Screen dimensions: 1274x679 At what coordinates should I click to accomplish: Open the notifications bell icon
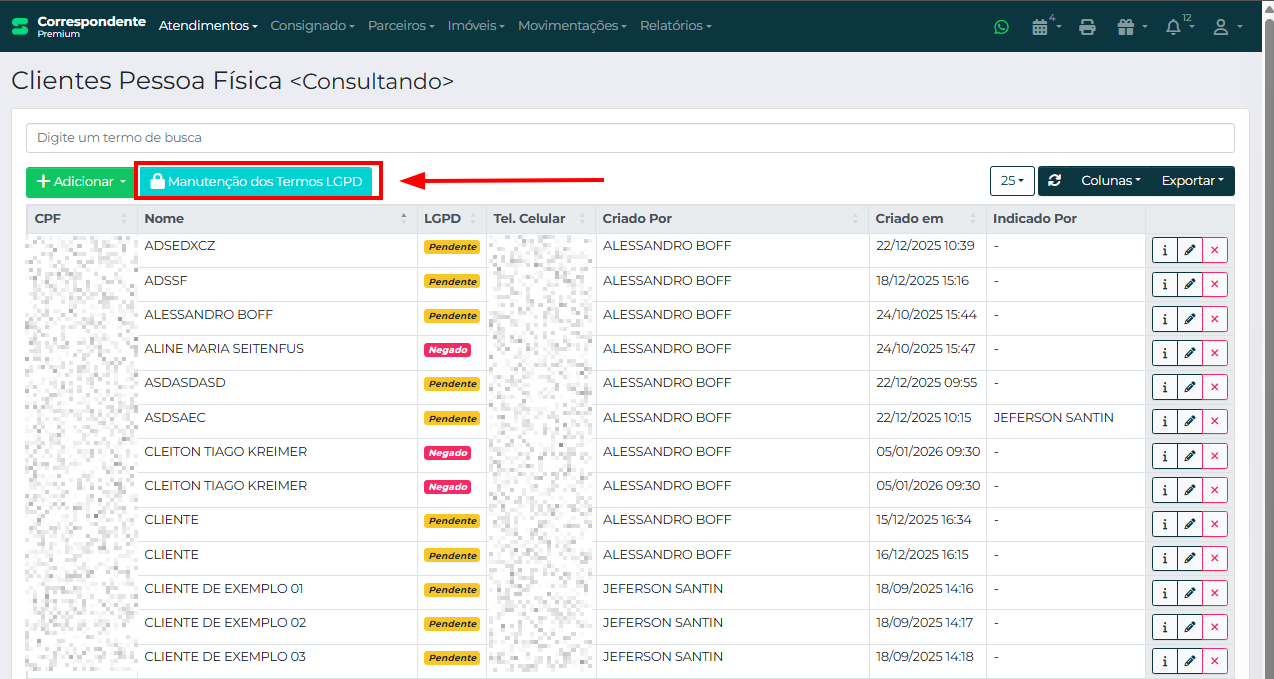(1174, 27)
